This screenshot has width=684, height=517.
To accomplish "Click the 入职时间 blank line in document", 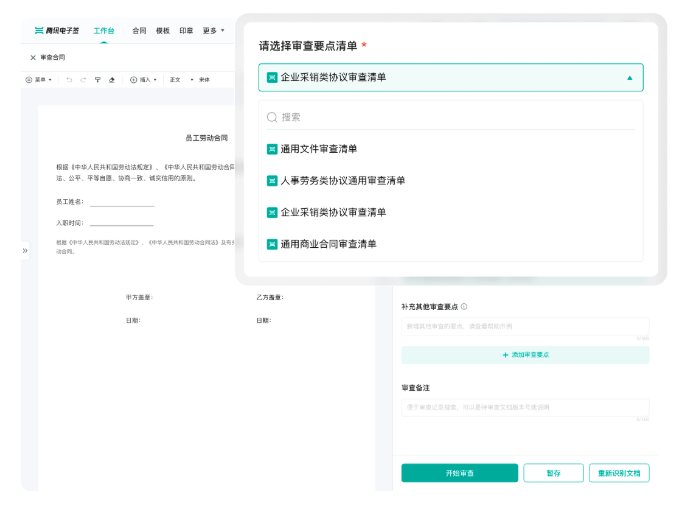I will coord(122,224).
